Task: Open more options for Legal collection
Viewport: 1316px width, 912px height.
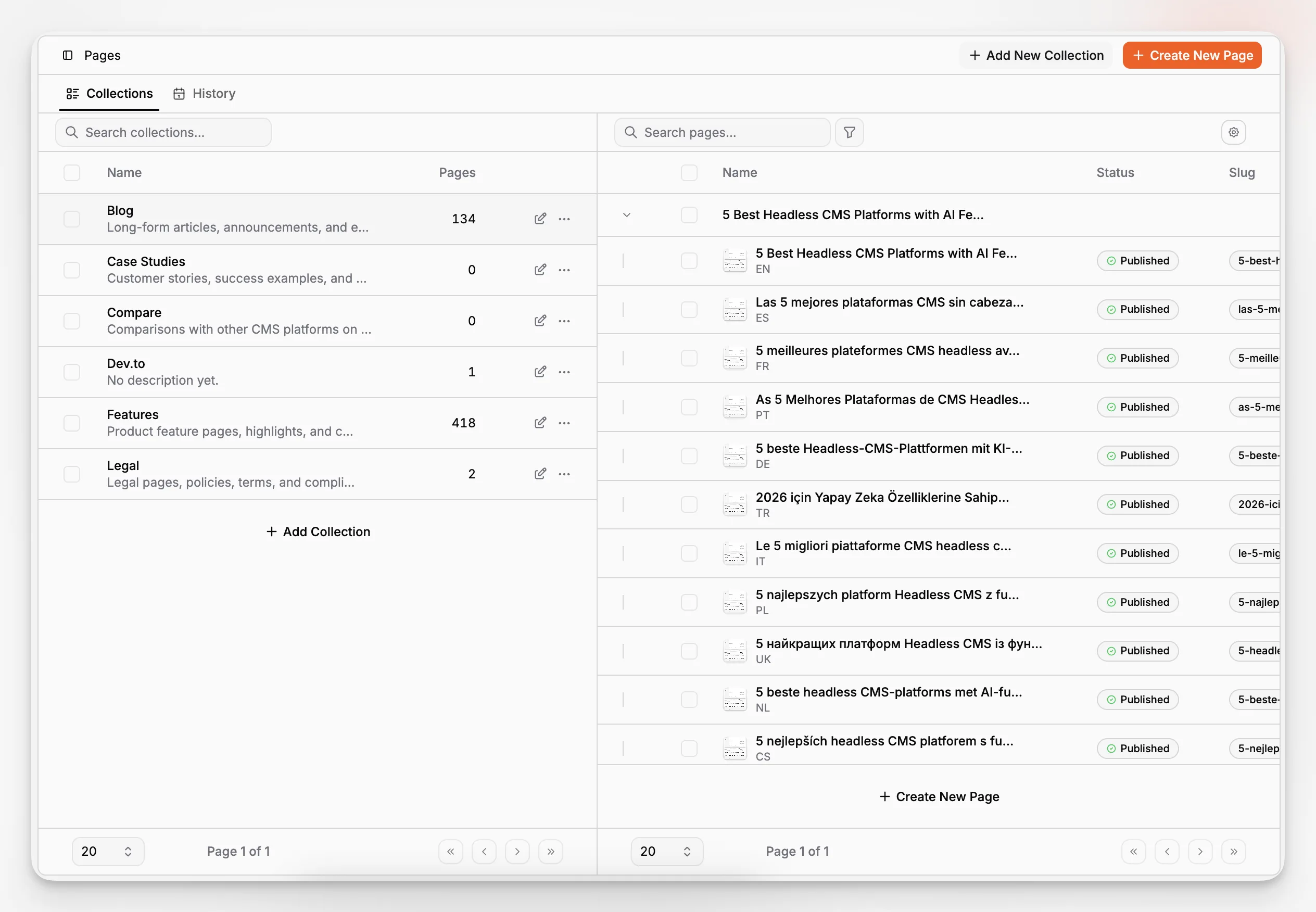Action: pyautogui.click(x=565, y=474)
